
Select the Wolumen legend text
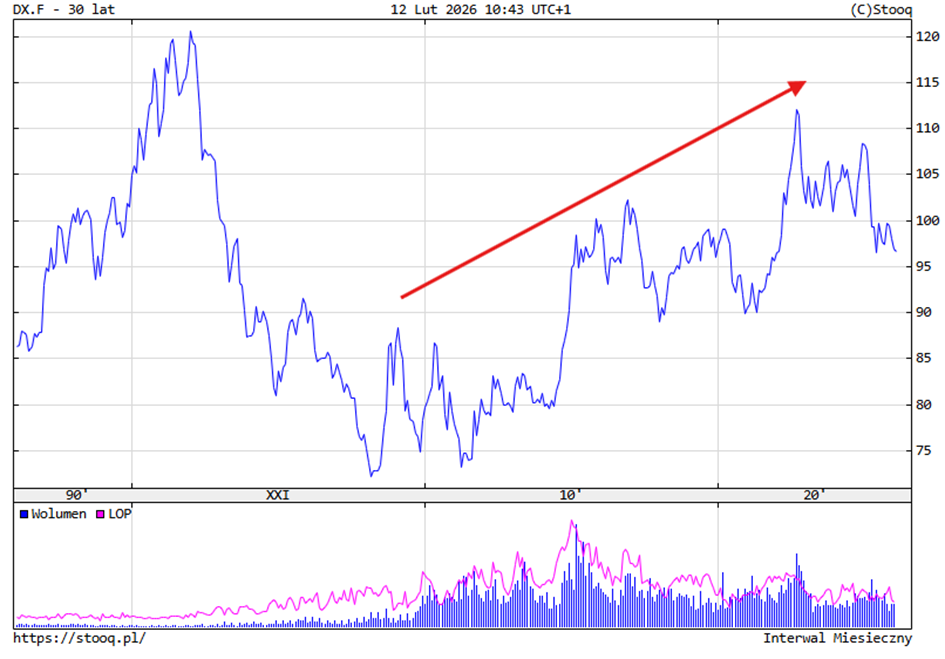tap(58, 514)
